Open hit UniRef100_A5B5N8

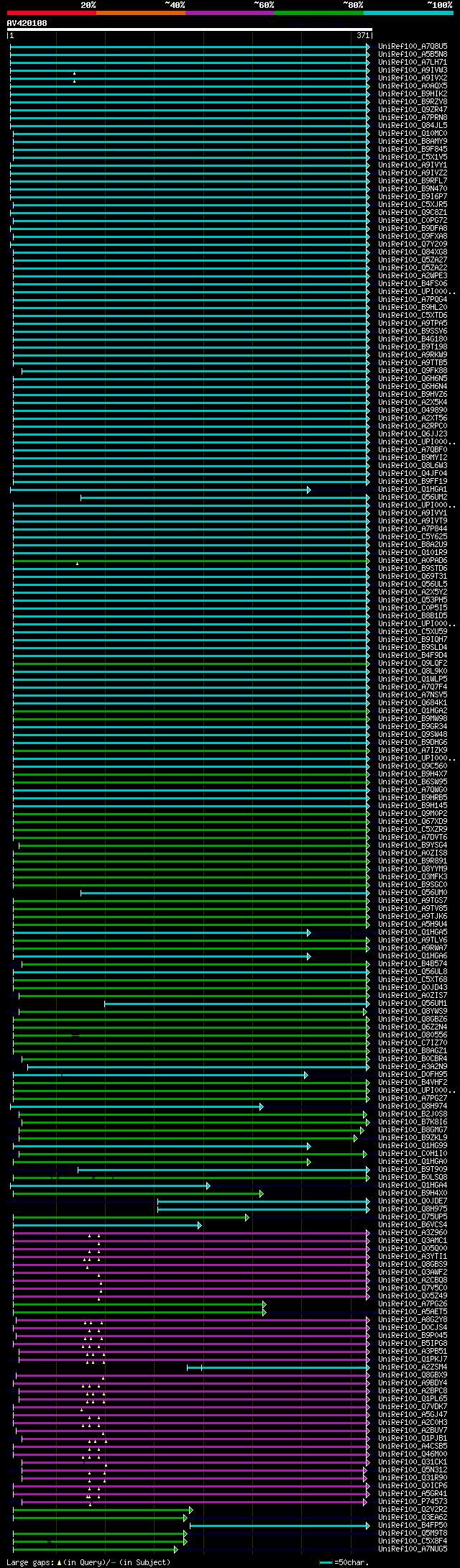click(413, 54)
